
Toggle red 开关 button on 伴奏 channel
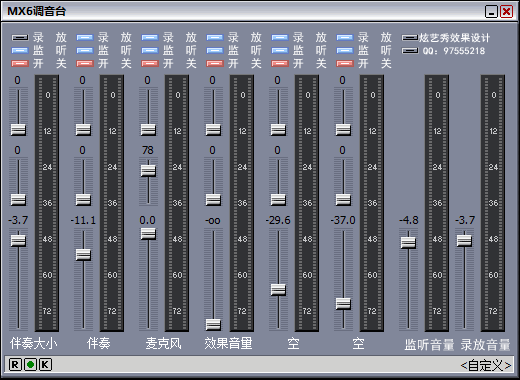point(85,63)
